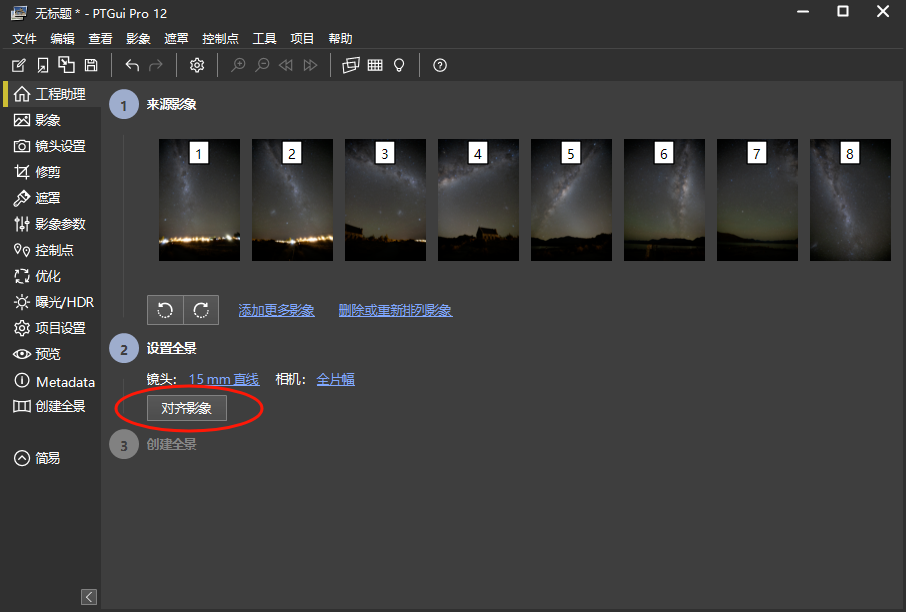This screenshot has height=612, width=906.
Task: Select source image thumbnail 3
Action: pyautogui.click(x=385, y=200)
